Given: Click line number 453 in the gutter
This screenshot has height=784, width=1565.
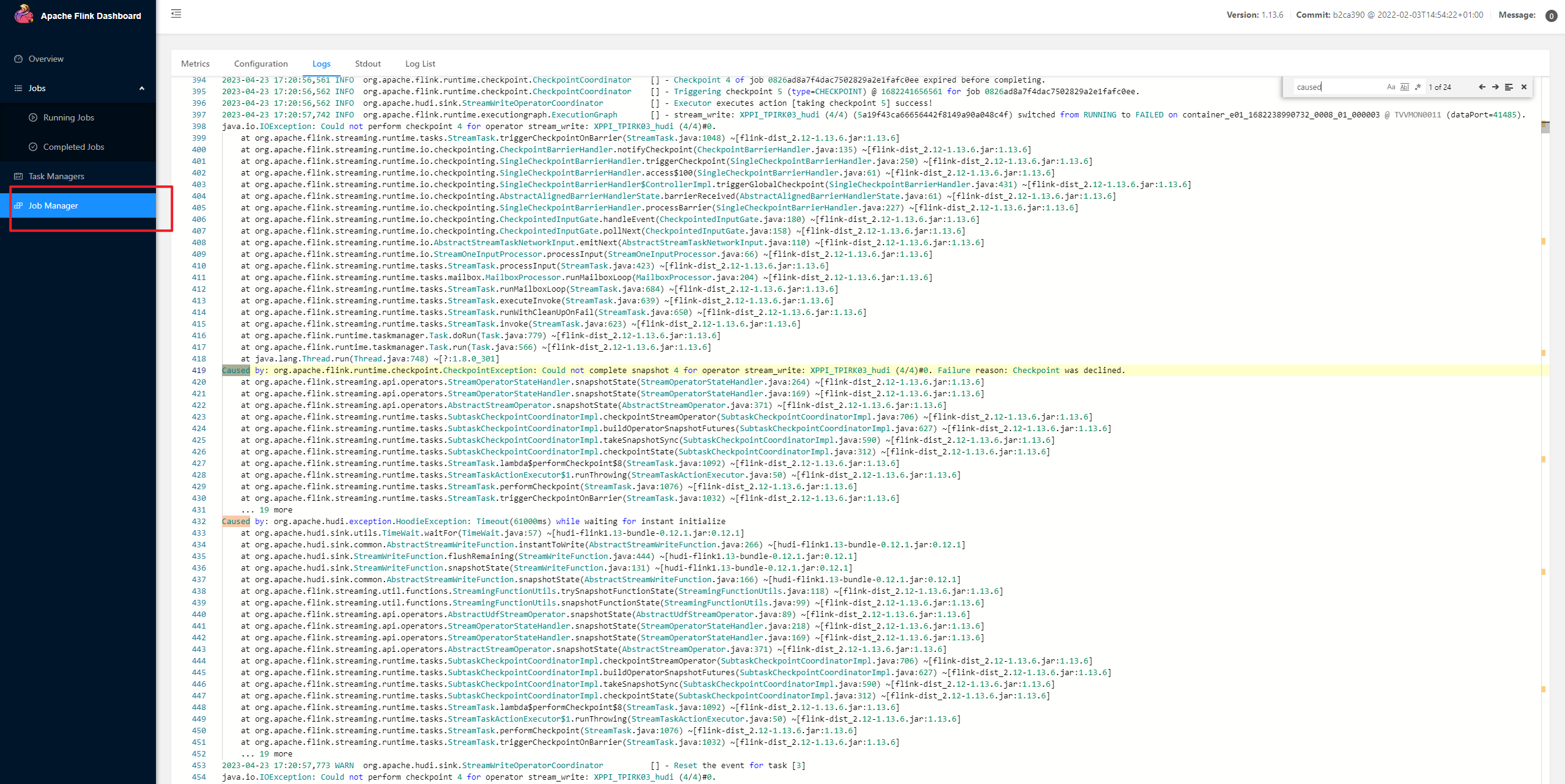Looking at the screenshot, I should tap(199, 765).
